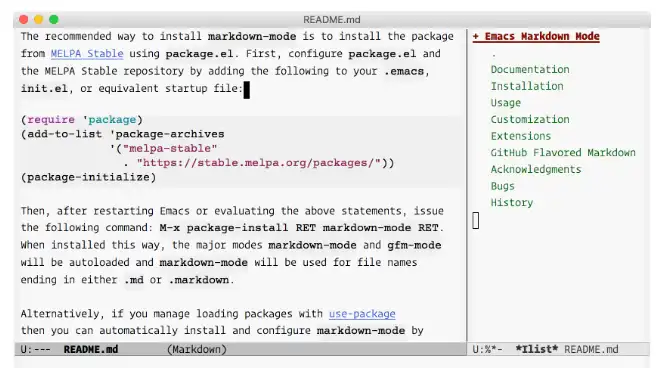657x368 pixels.
Task: Click the init.el text in first paragraph
Action: pyautogui.click(x=44, y=88)
